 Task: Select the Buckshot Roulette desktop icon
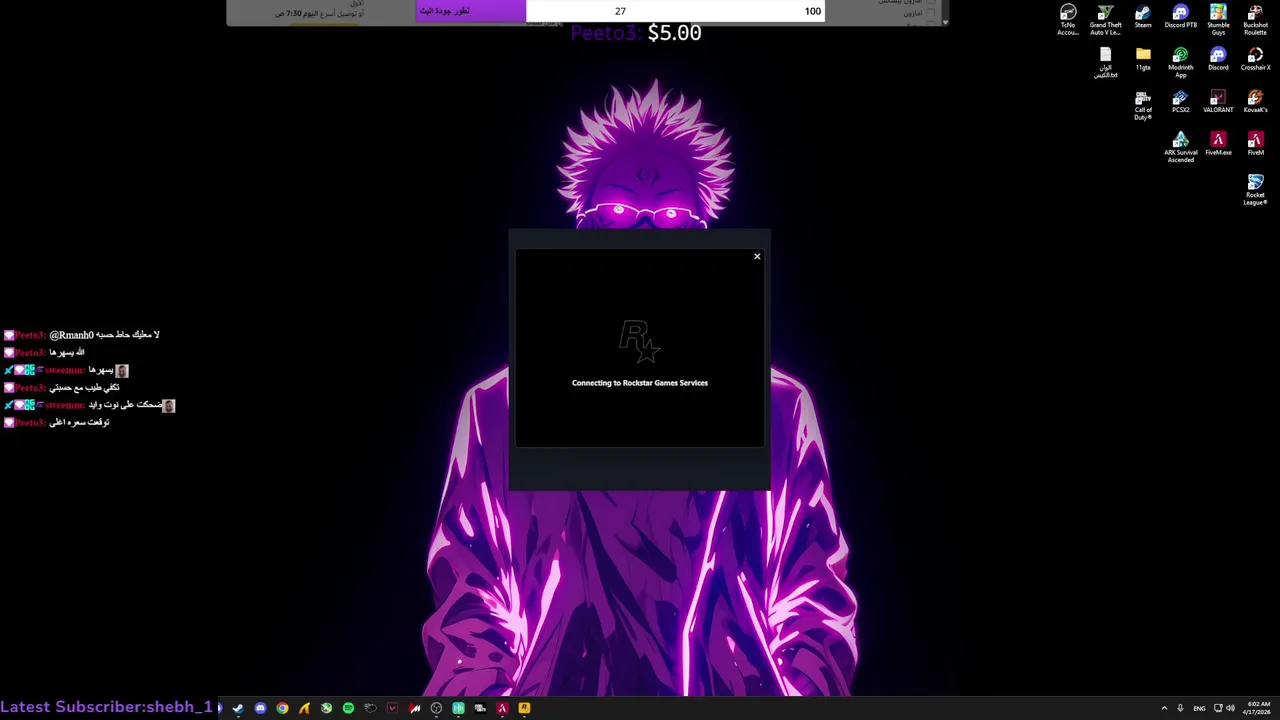pyautogui.click(x=1255, y=20)
